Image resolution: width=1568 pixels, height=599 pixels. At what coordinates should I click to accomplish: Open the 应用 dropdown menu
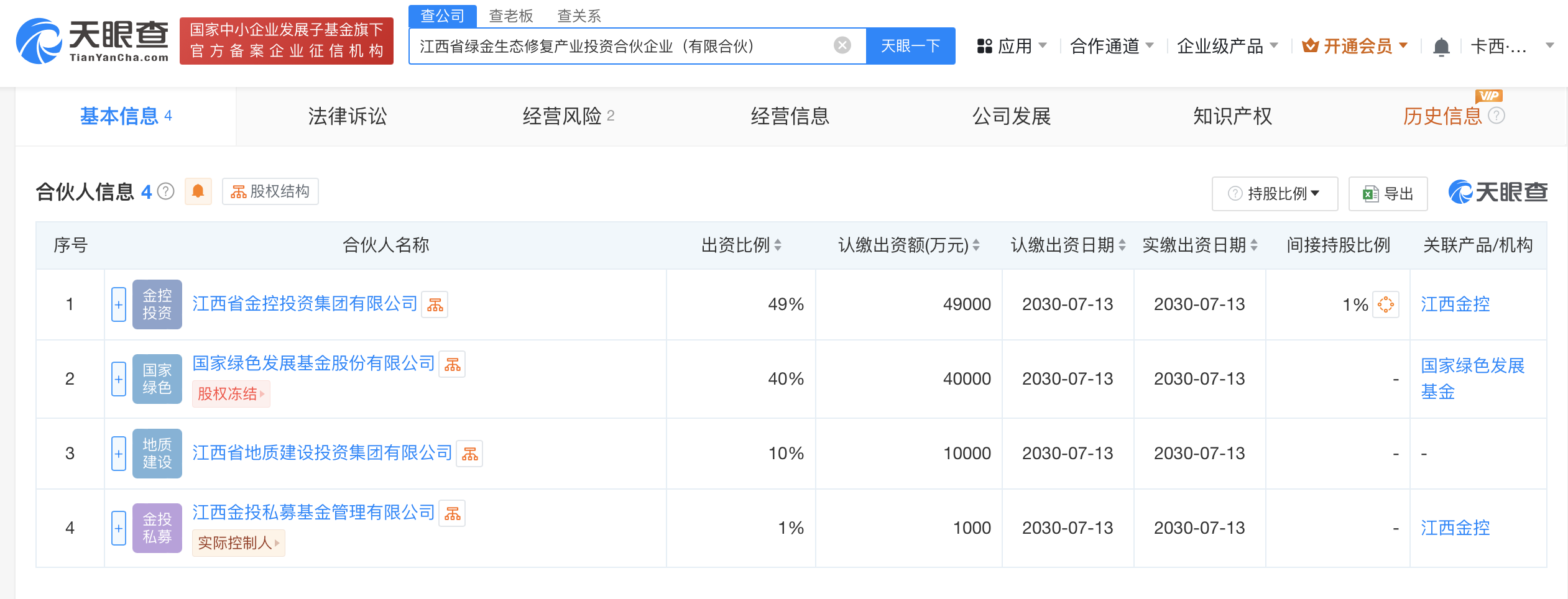pos(1012,46)
